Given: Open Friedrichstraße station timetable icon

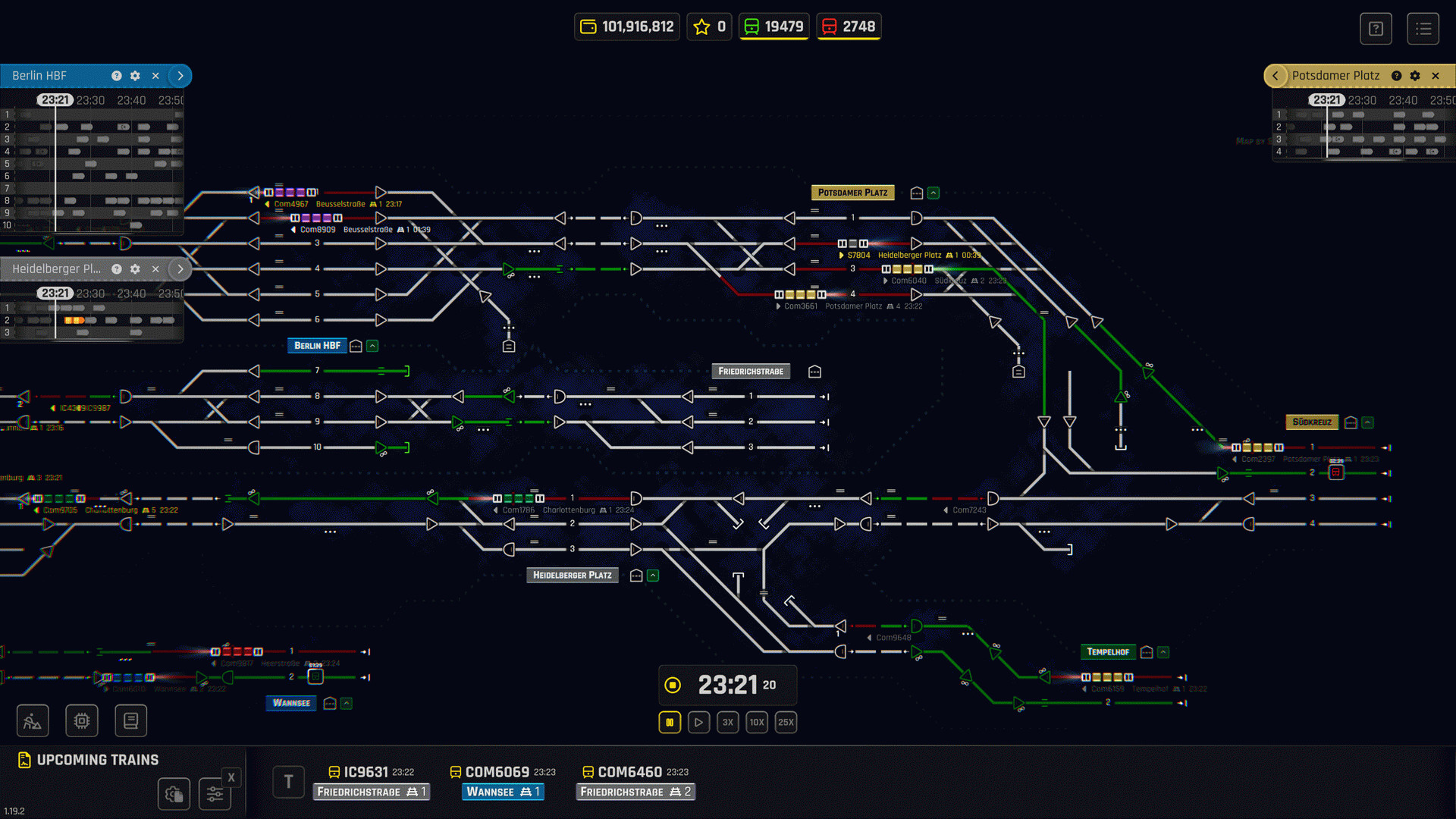Looking at the screenshot, I should 814,372.
